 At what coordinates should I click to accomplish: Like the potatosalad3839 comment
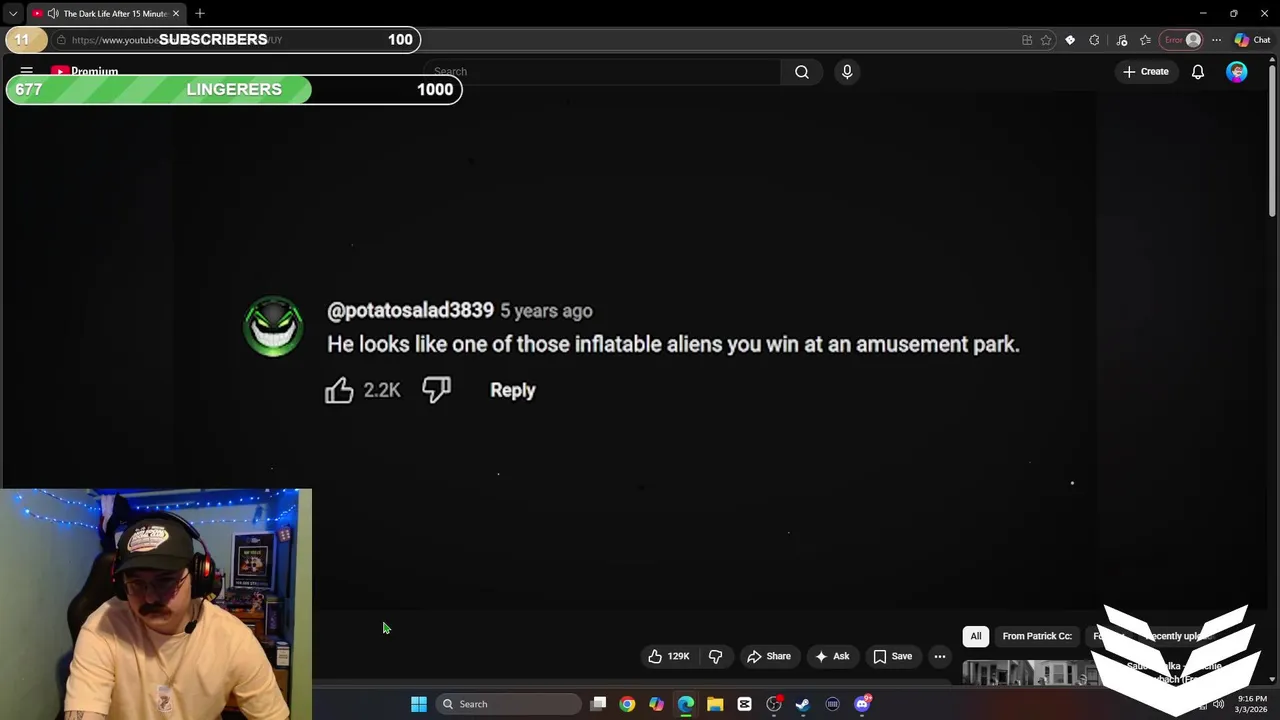click(339, 390)
